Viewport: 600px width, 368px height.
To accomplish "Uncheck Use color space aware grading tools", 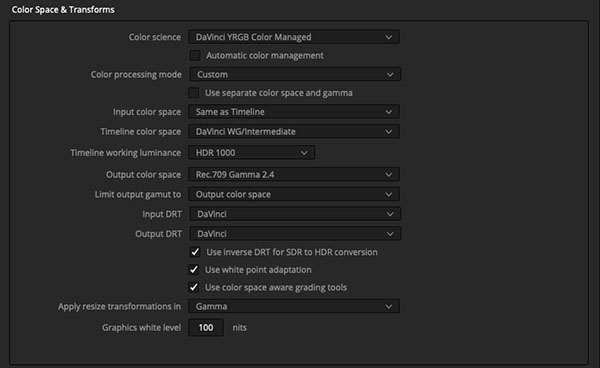I will [x=194, y=287].
